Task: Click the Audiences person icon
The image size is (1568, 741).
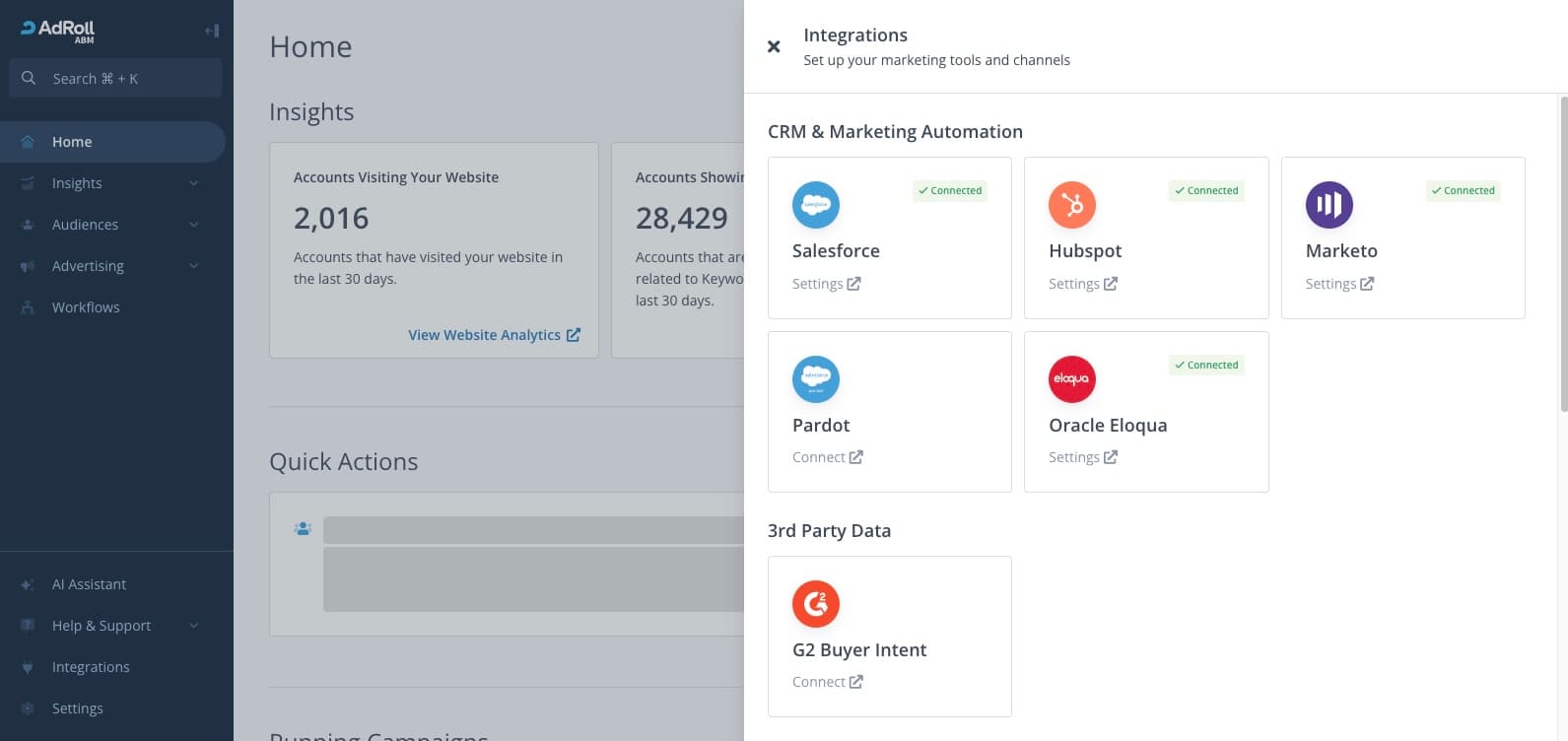Action: click(x=28, y=225)
